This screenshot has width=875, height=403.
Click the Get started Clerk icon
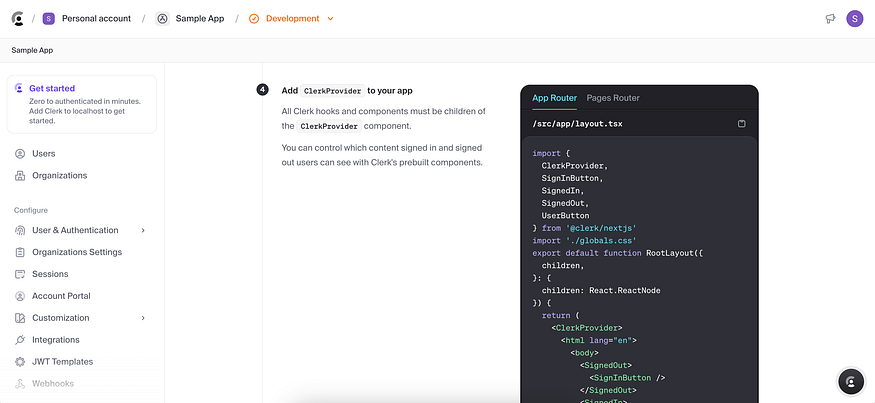click(x=19, y=88)
